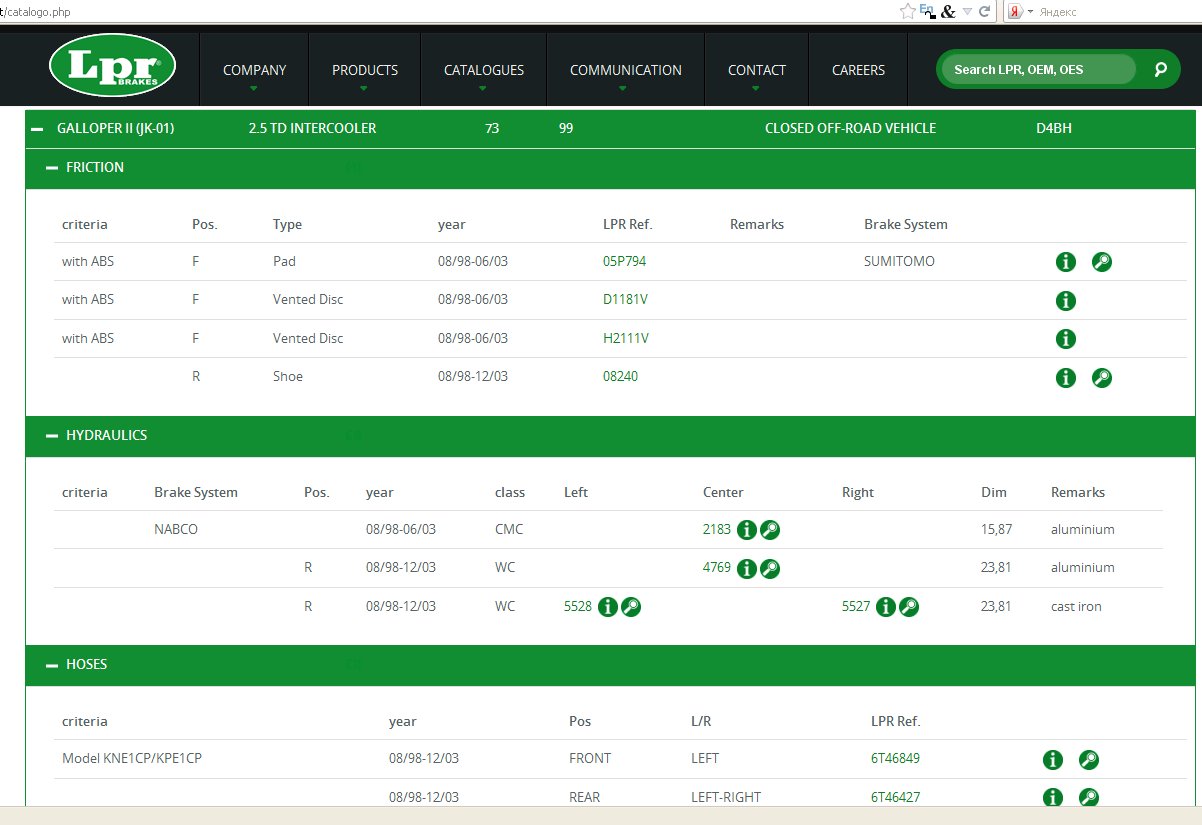Click the Yandex search engine icon

click(1014, 11)
